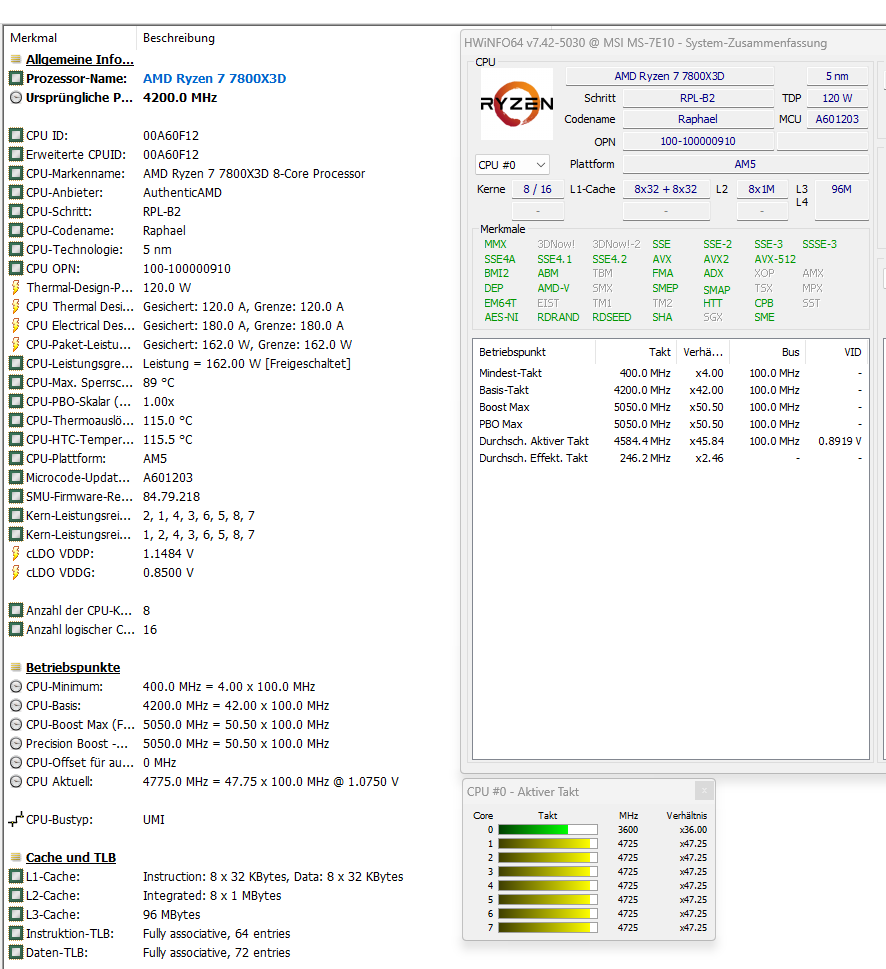Click the clock icon beside CPU Aktuell
This screenshot has width=886, height=969.
[x=16, y=782]
